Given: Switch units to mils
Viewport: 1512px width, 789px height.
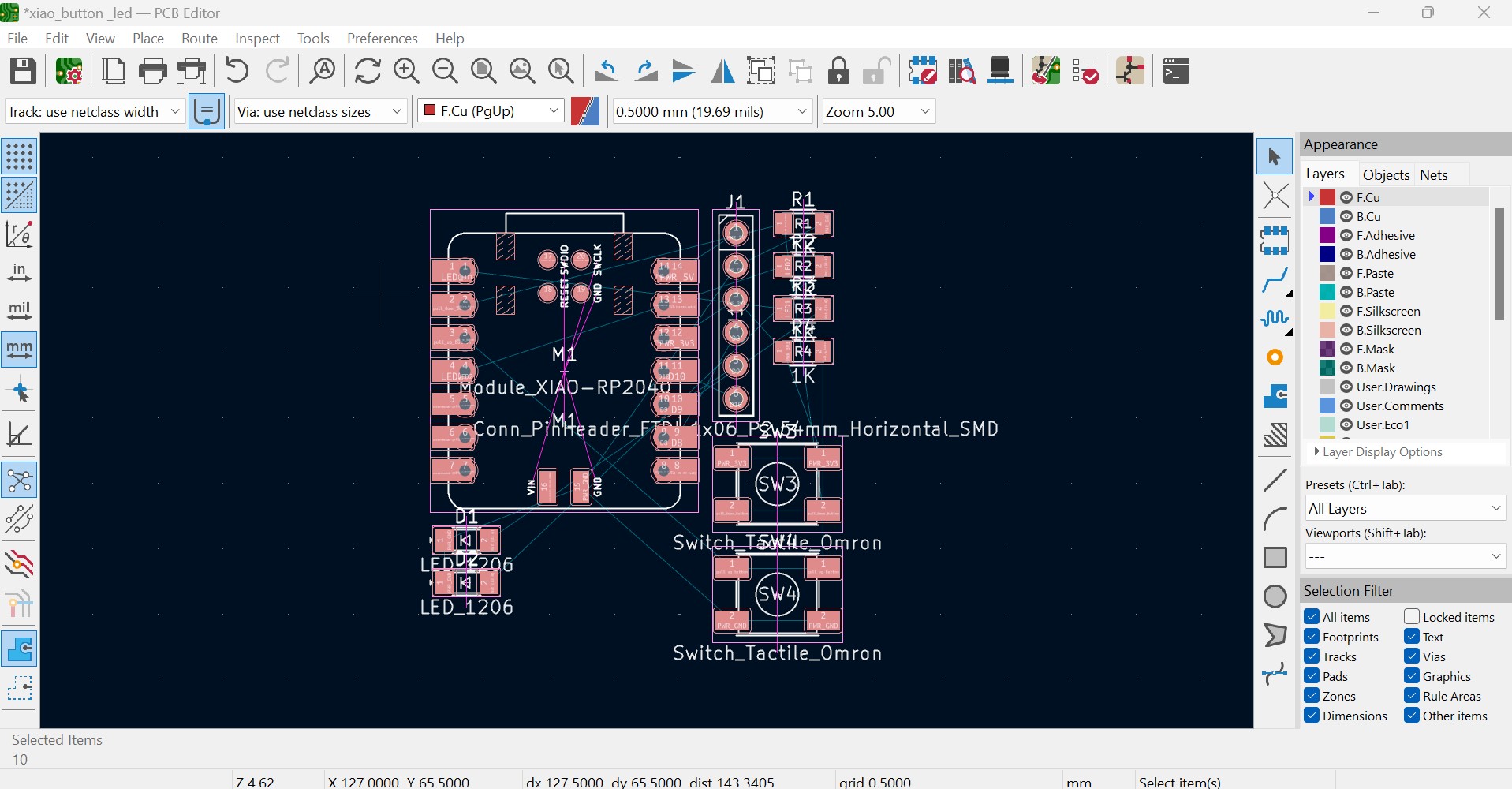Looking at the screenshot, I should click(19, 312).
